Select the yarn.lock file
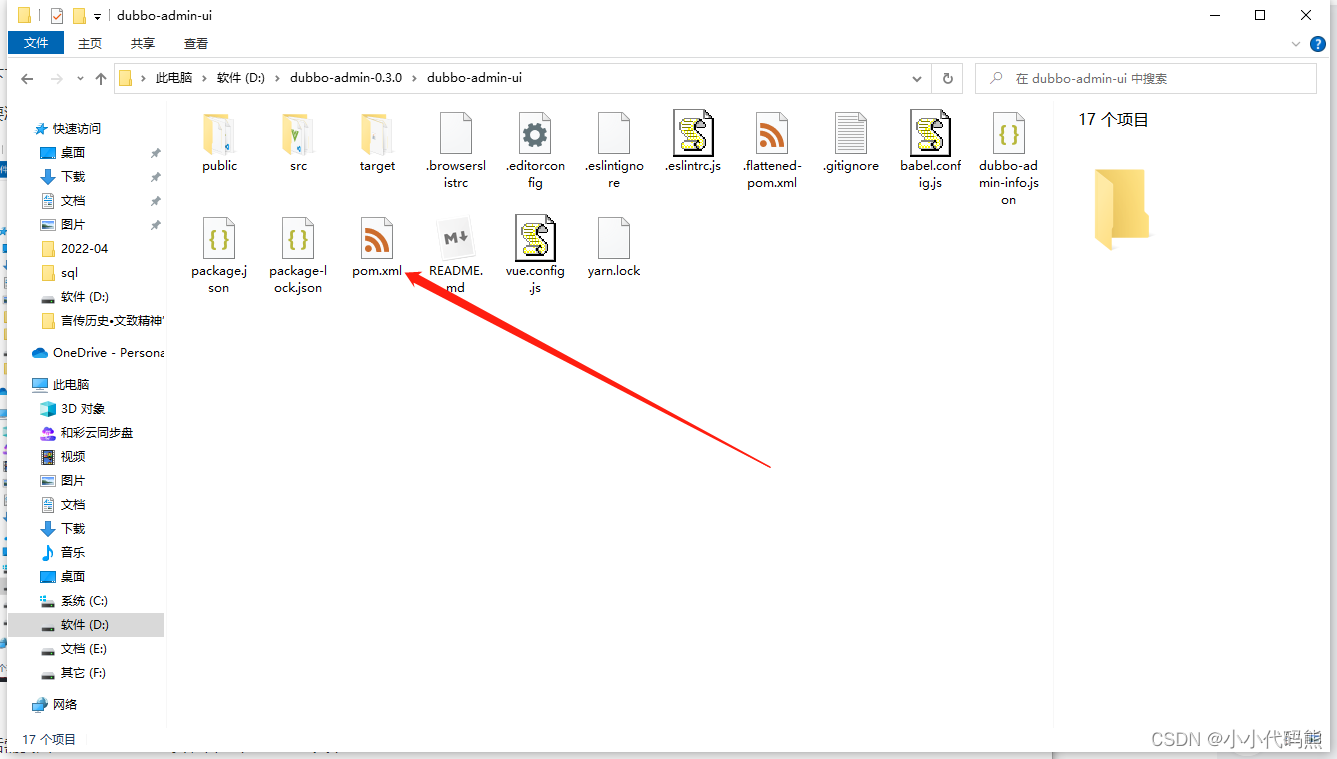This screenshot has height=759, width=1337. coord(614,247)
